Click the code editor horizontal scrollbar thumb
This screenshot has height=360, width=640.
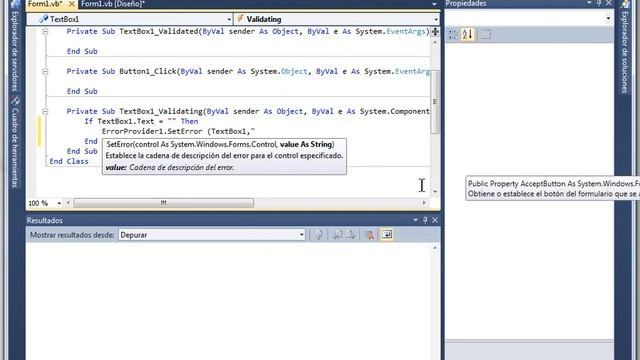coord(163,203)
